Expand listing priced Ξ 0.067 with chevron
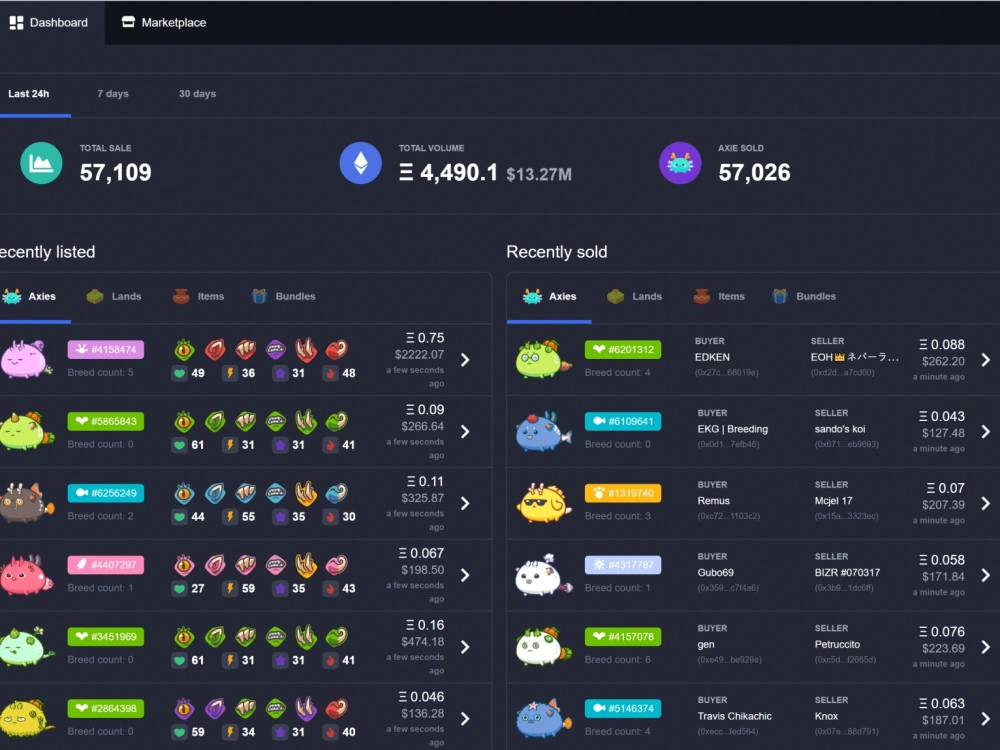The width and height of the screenshot is (1000, 750). (x=466, y=575)
